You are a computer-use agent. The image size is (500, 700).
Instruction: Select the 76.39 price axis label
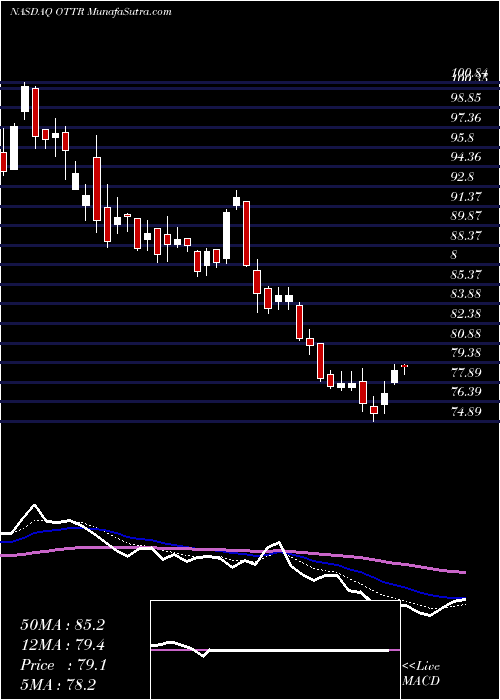click(x=466, y=392)
